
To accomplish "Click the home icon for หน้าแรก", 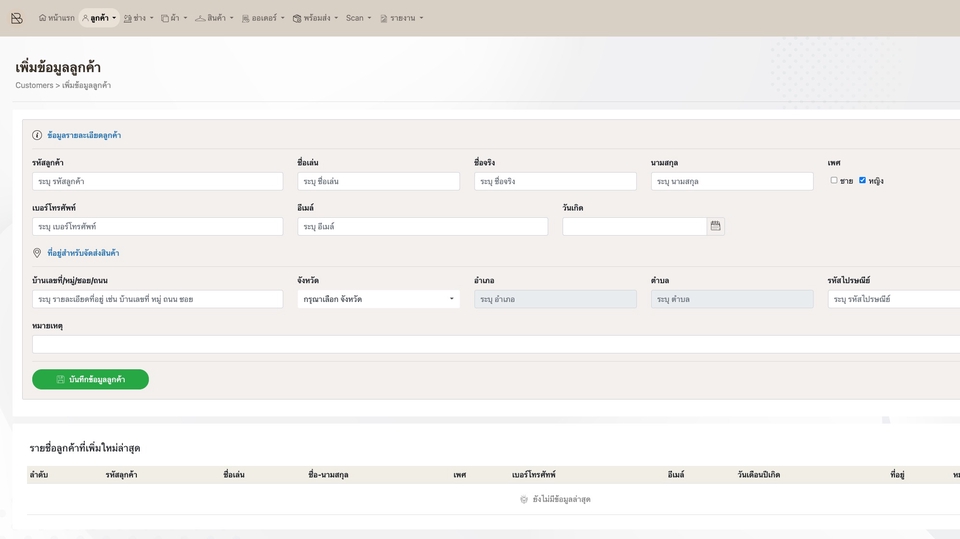I will click(42, 18).
